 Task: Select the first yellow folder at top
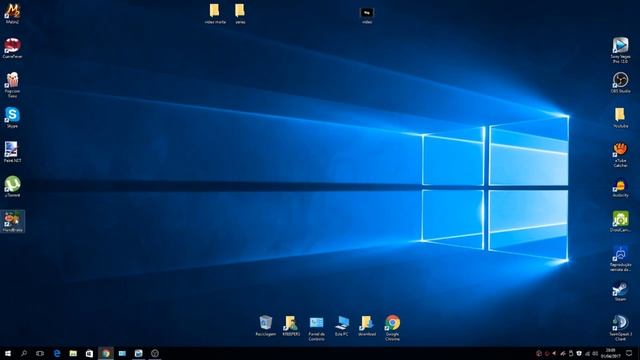(215, 13)
